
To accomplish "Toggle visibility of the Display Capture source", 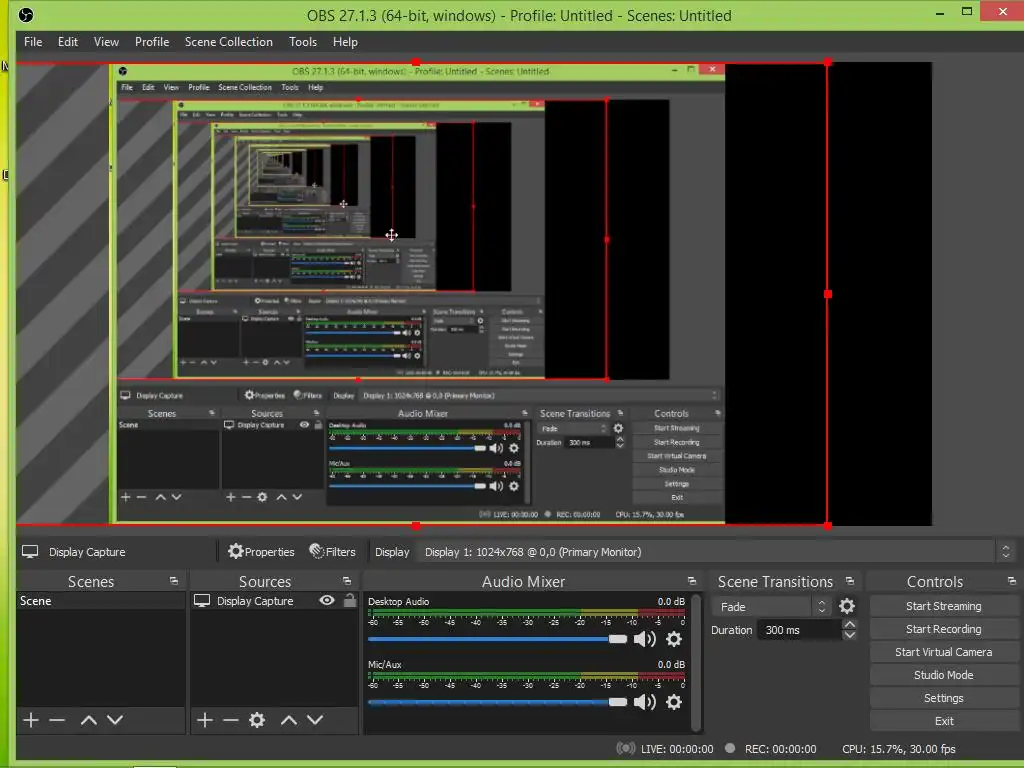I will (327, 600).
